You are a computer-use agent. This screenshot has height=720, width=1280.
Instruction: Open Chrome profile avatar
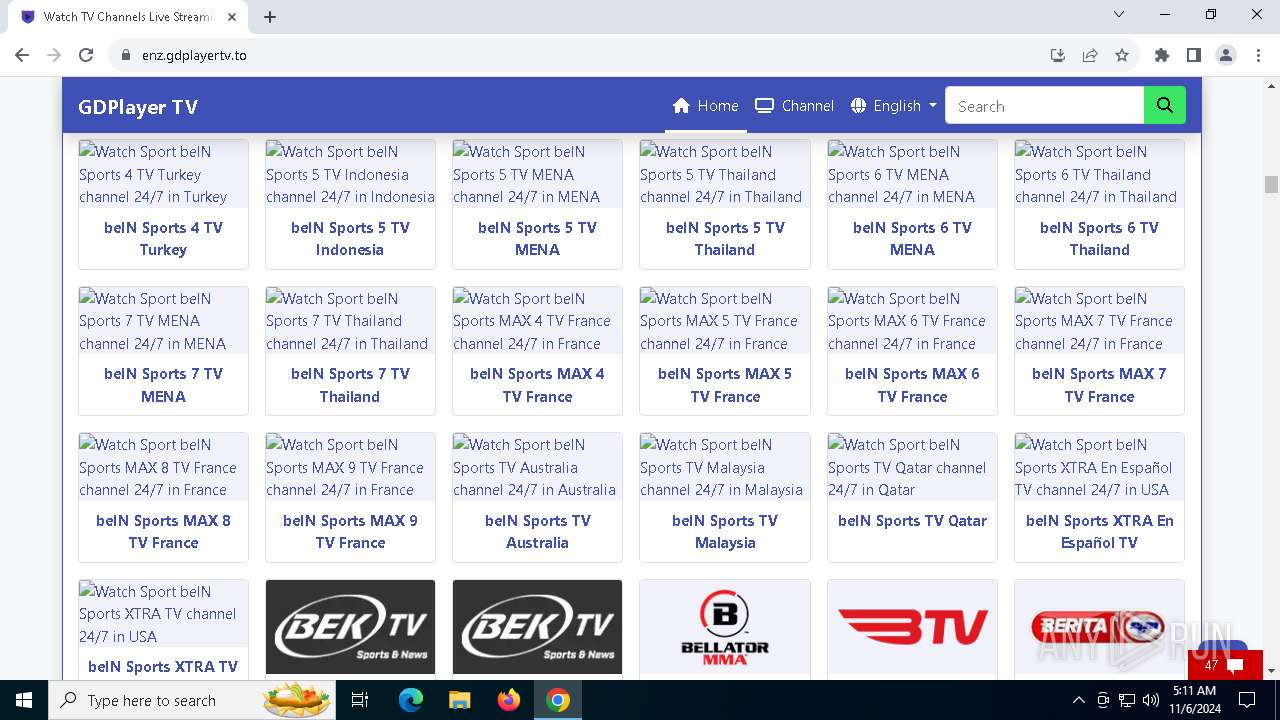1226,55
